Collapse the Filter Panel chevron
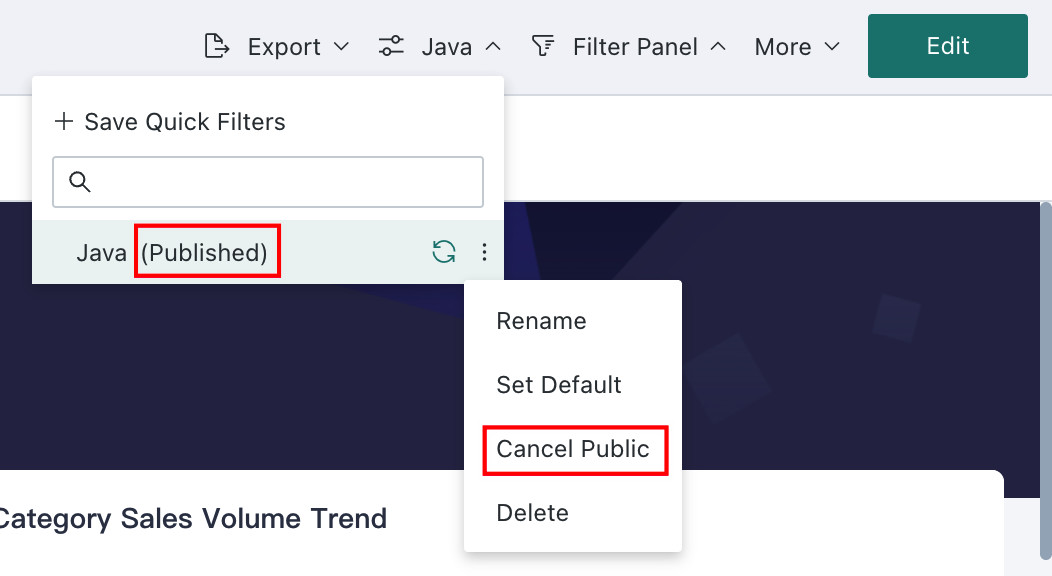 (718, 46)
